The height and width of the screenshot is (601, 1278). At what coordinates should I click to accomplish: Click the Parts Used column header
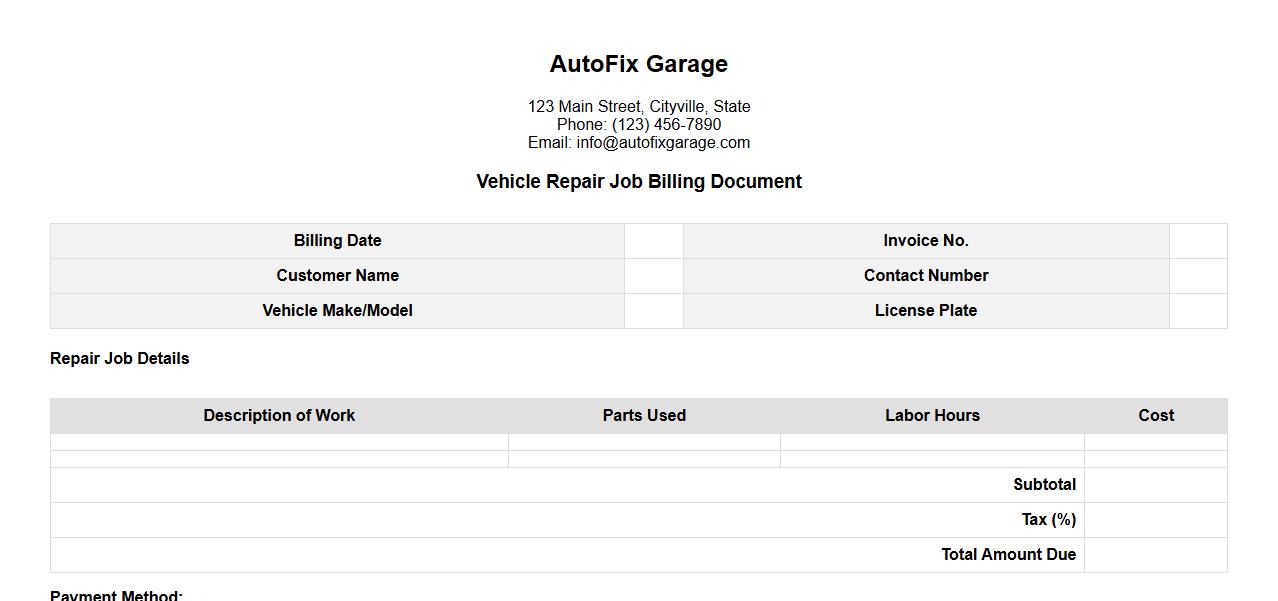pyautogui.click(x=644, y=416)
